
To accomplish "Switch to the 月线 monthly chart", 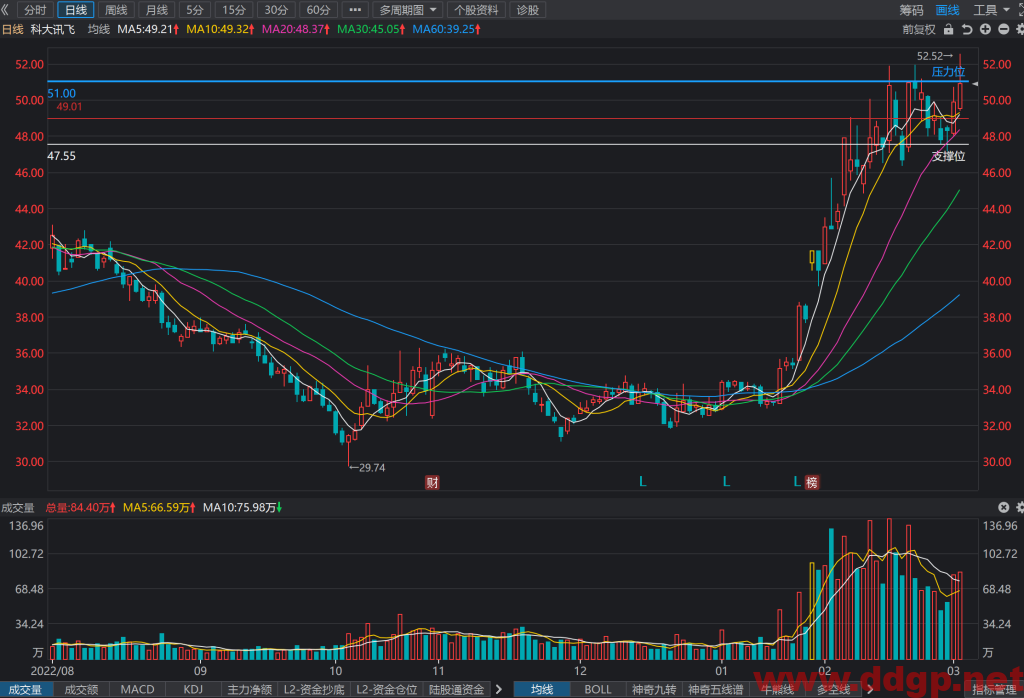I will [x=157, y=10].
